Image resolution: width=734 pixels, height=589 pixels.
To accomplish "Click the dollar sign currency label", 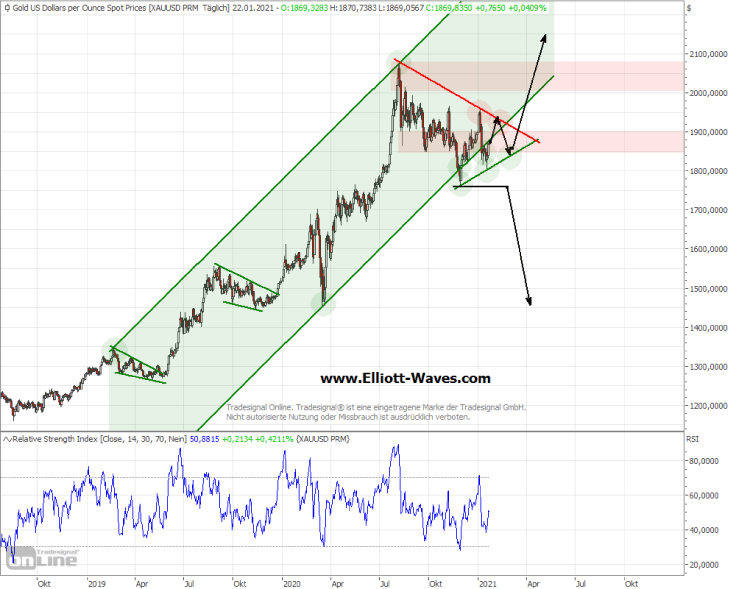I will [689, 8].
